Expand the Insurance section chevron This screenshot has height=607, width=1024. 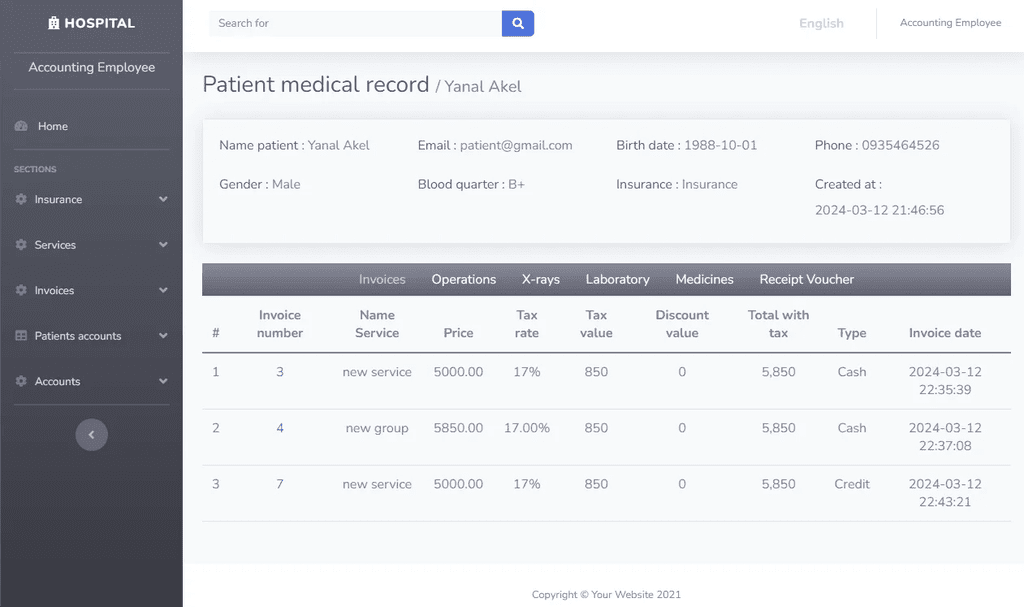[x=163, y=199]
